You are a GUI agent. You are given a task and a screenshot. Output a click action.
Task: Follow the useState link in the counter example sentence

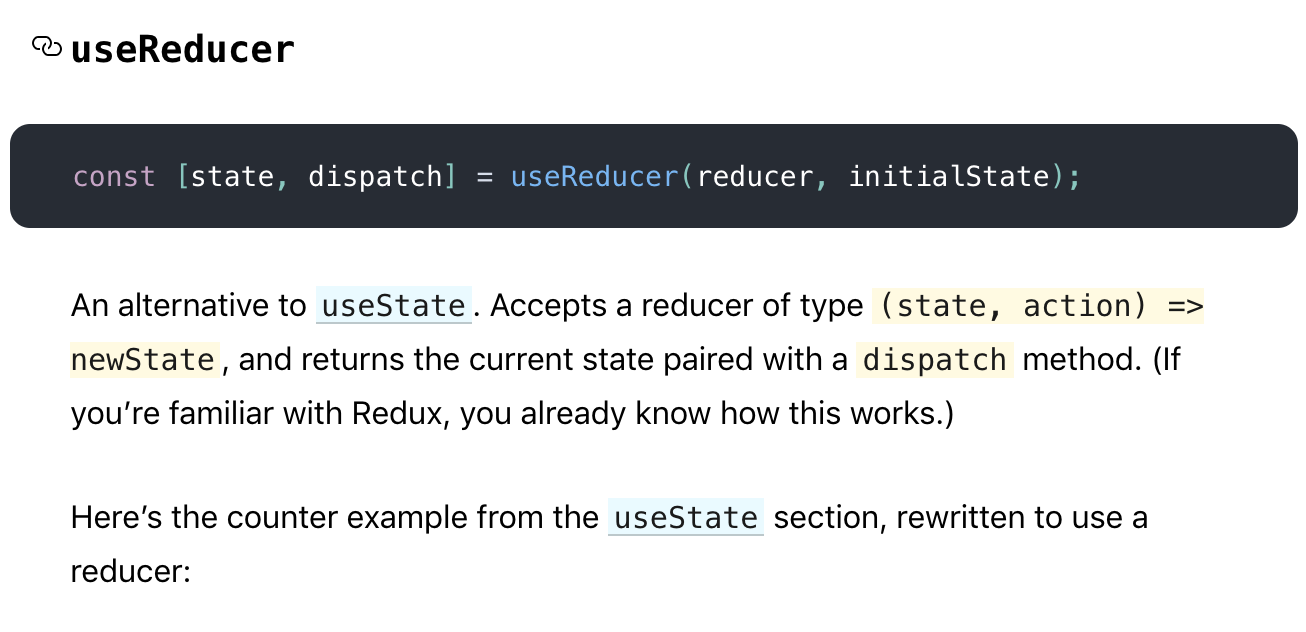(x=686, y=517)
